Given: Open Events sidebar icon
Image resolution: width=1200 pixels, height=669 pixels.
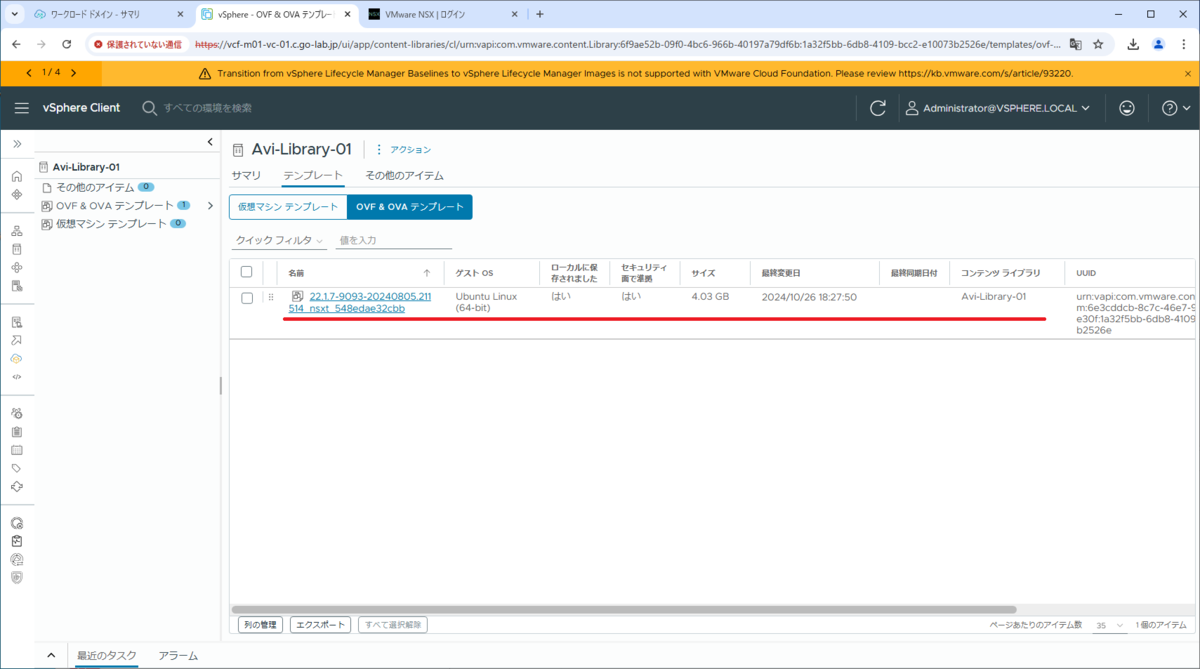Looking at the screenshot, I should pos(17,450).
